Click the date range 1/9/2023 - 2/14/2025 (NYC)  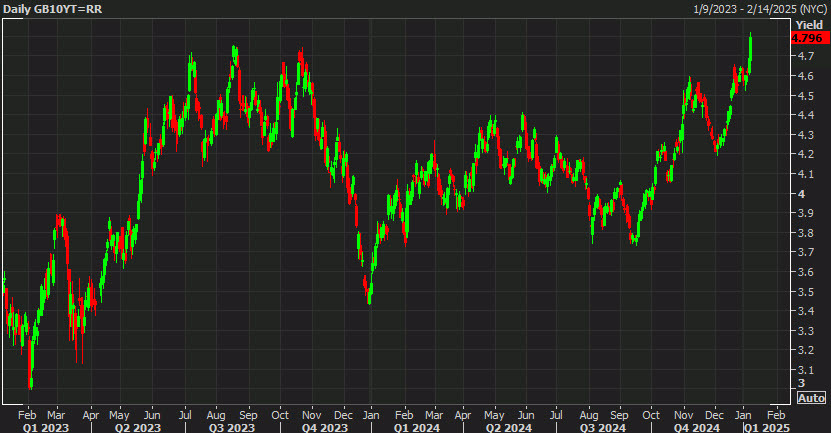coord(760,10)
